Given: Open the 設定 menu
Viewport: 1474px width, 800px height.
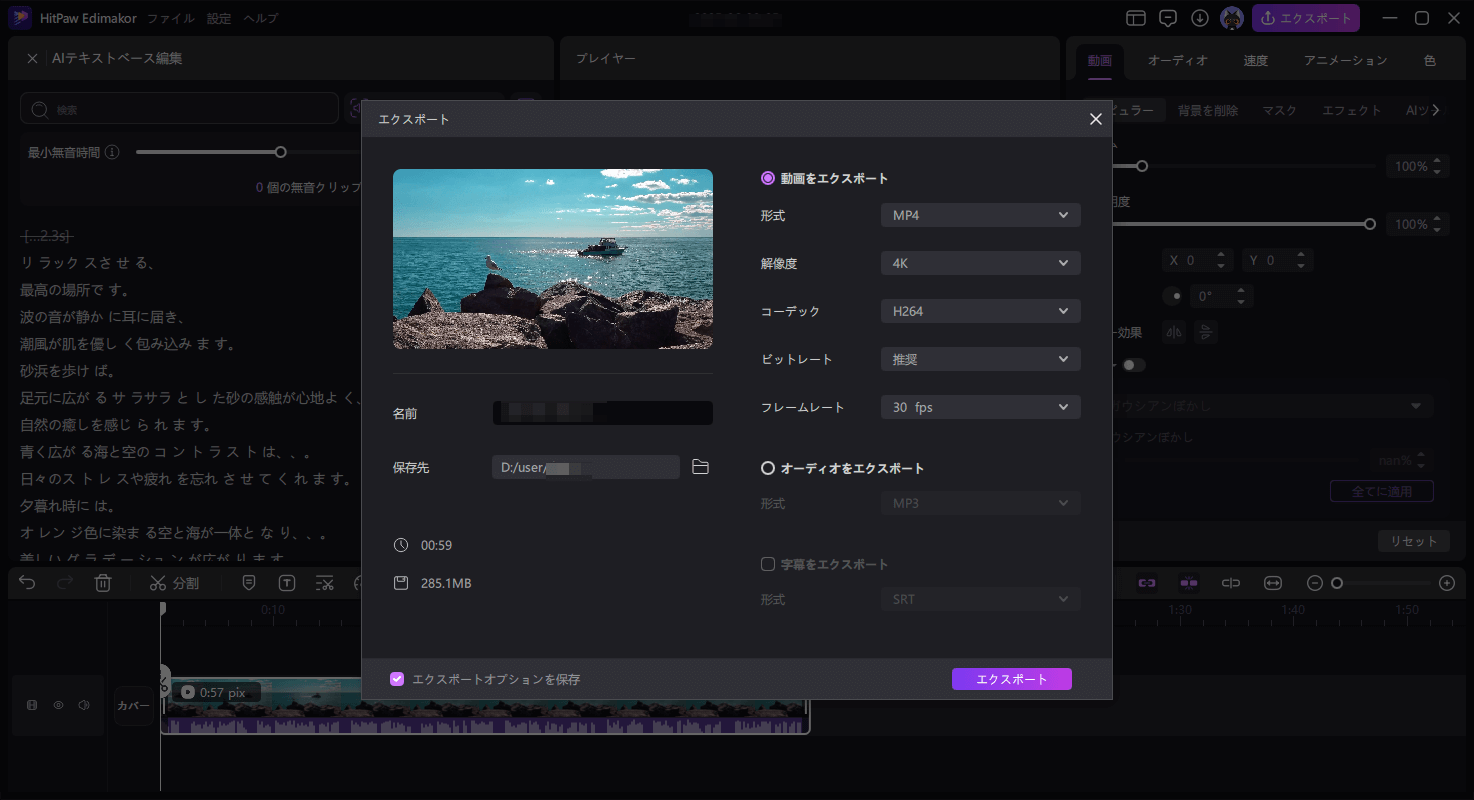Looking at the screenshot, I should pyautogui.click(x=219, y=19).
